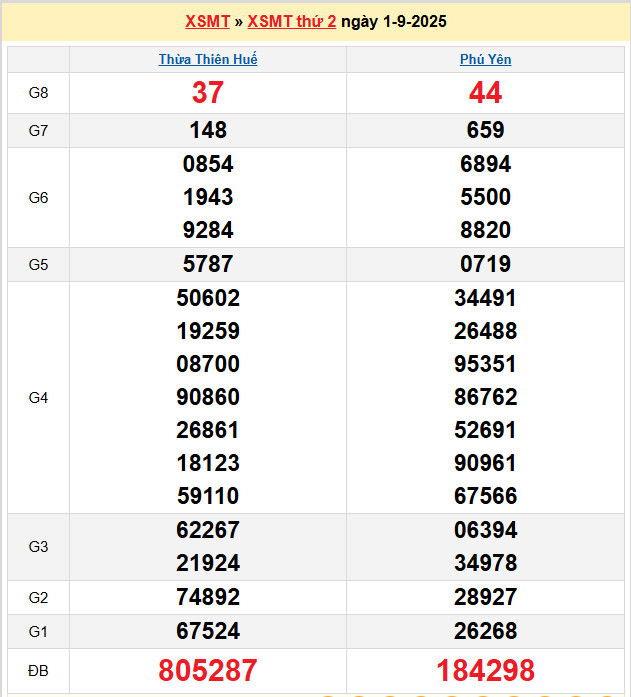Viewport: 631px width, 697px height.
Task: Click the G3 number 21924
Action: (208, 563)
